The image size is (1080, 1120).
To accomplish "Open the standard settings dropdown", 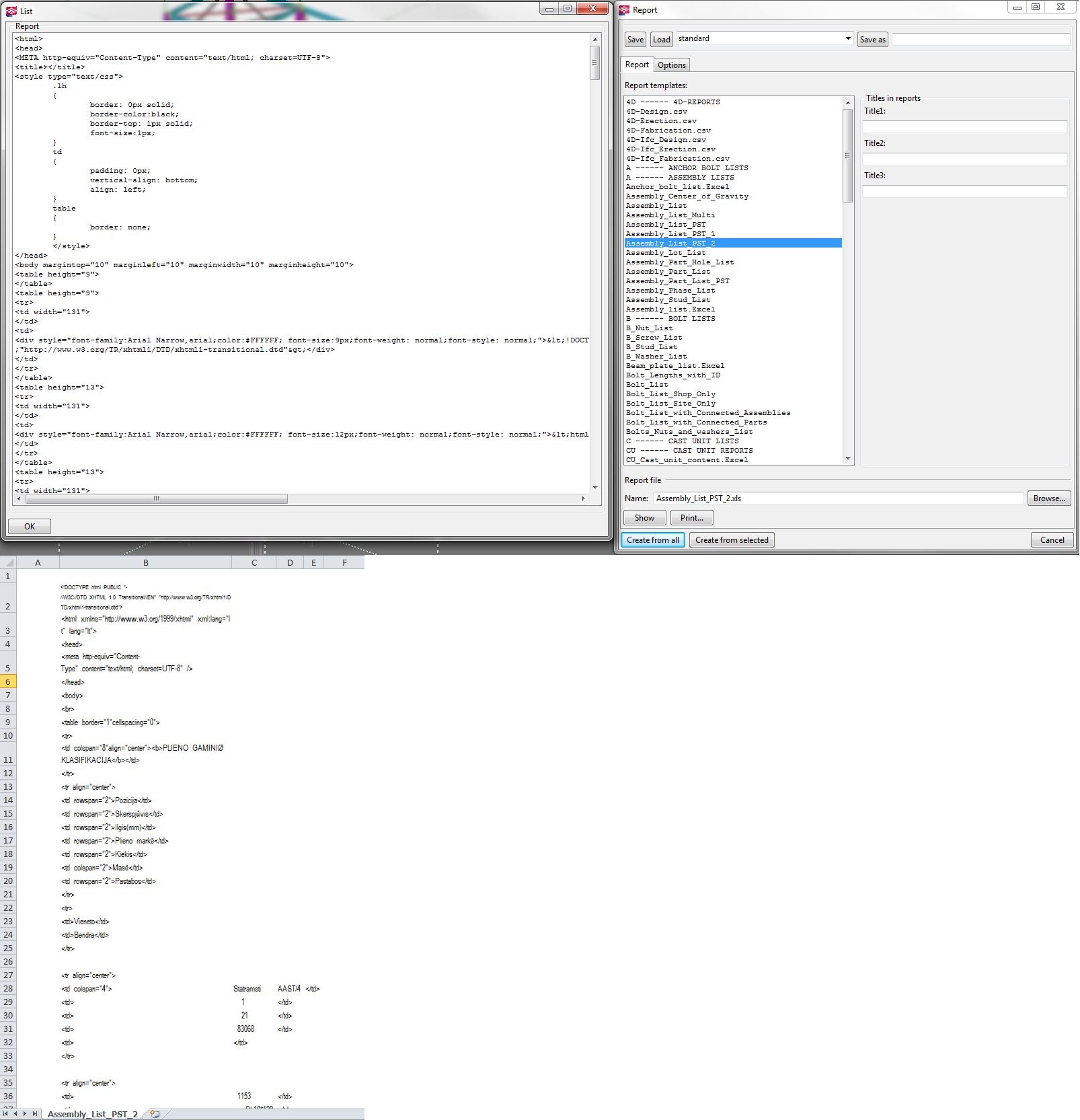I will click(x=847, y=39).
